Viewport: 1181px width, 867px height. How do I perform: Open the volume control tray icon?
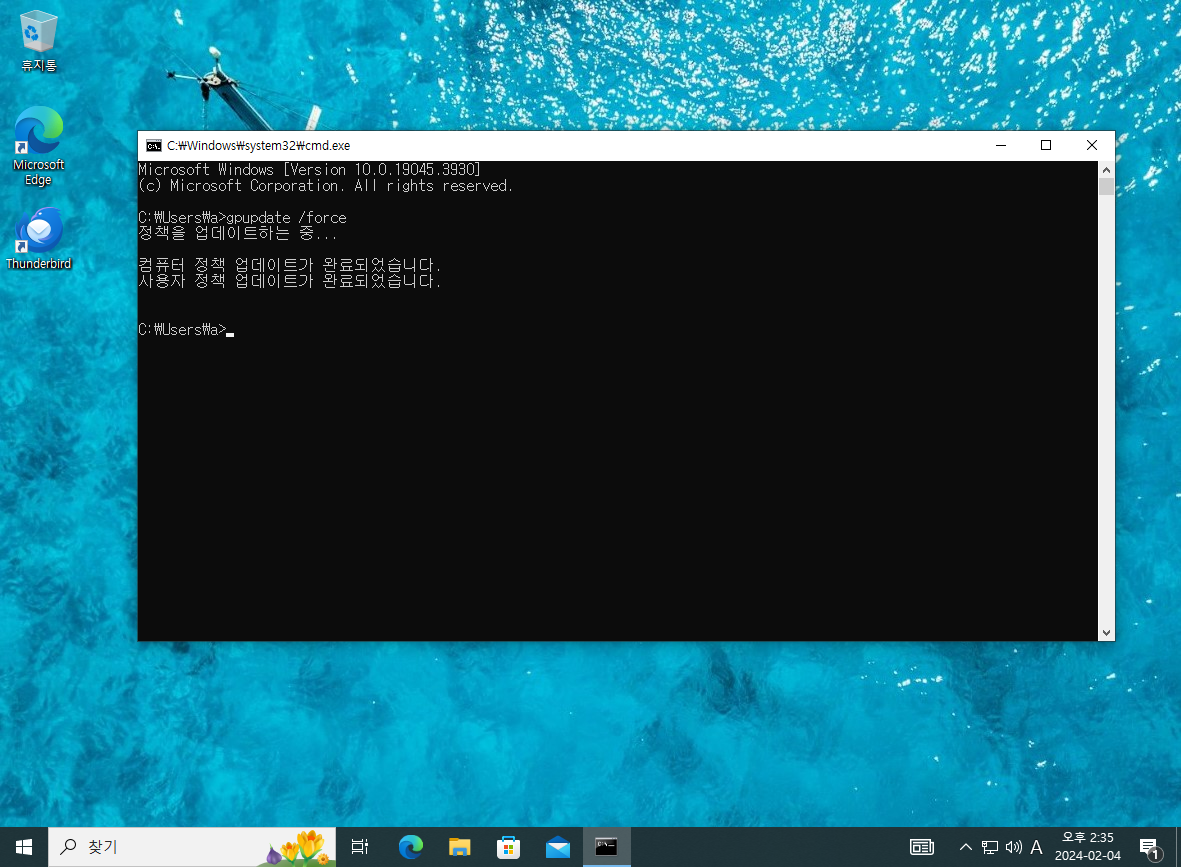click(x=1014, y=847)
